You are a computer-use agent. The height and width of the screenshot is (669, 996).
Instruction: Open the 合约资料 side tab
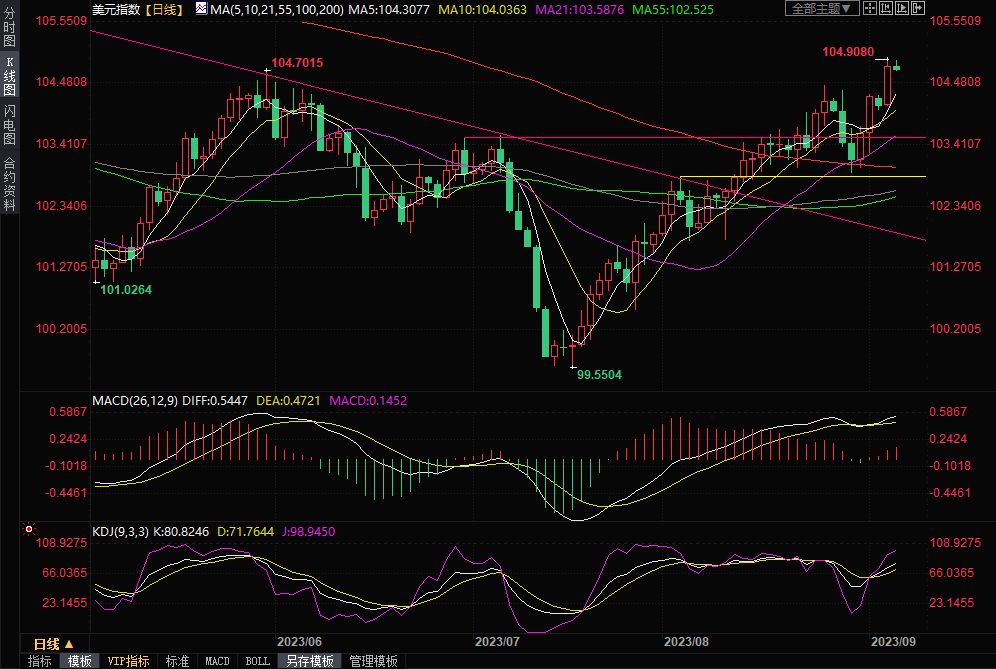9,183
